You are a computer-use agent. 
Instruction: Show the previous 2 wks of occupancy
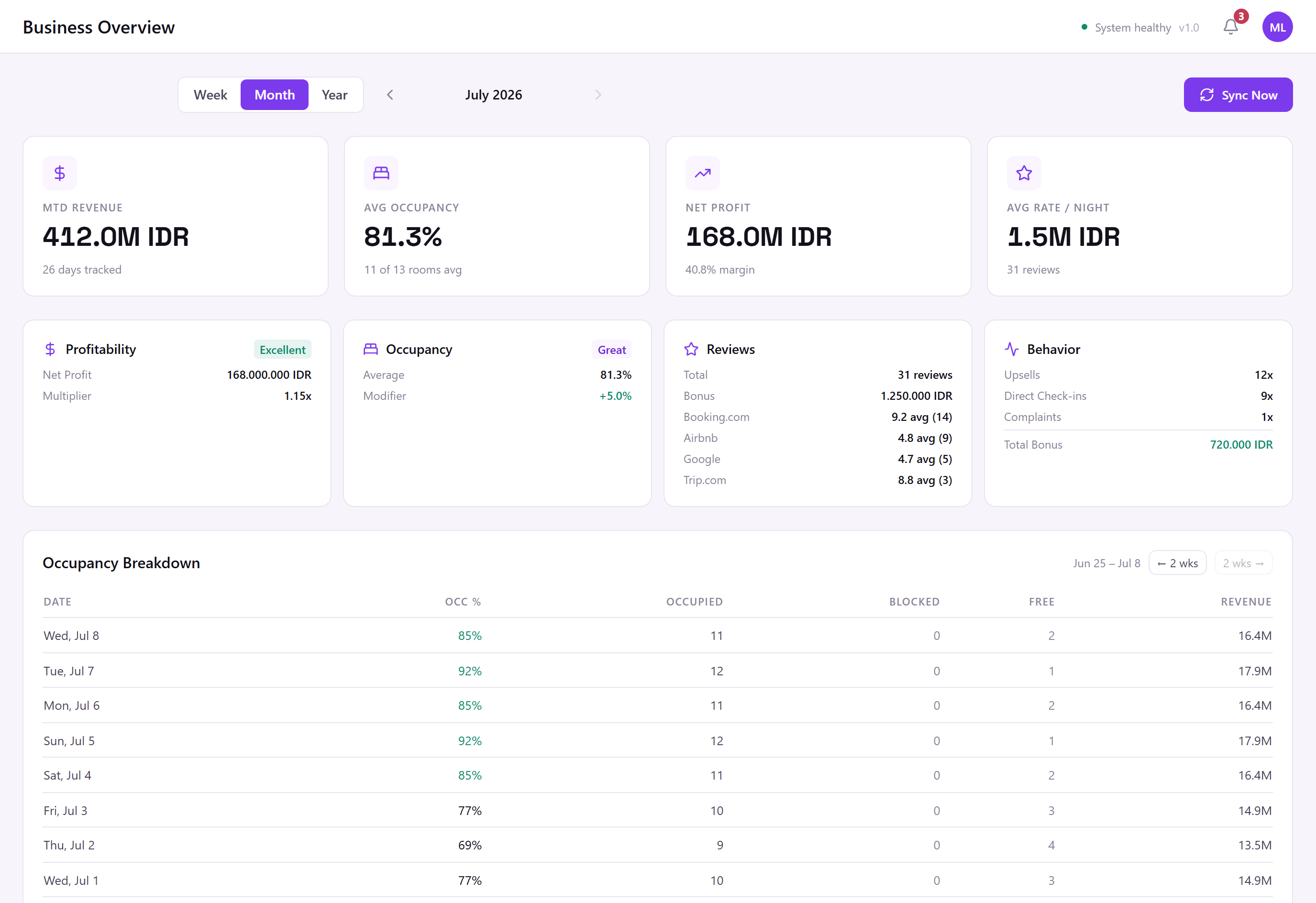1177,563
